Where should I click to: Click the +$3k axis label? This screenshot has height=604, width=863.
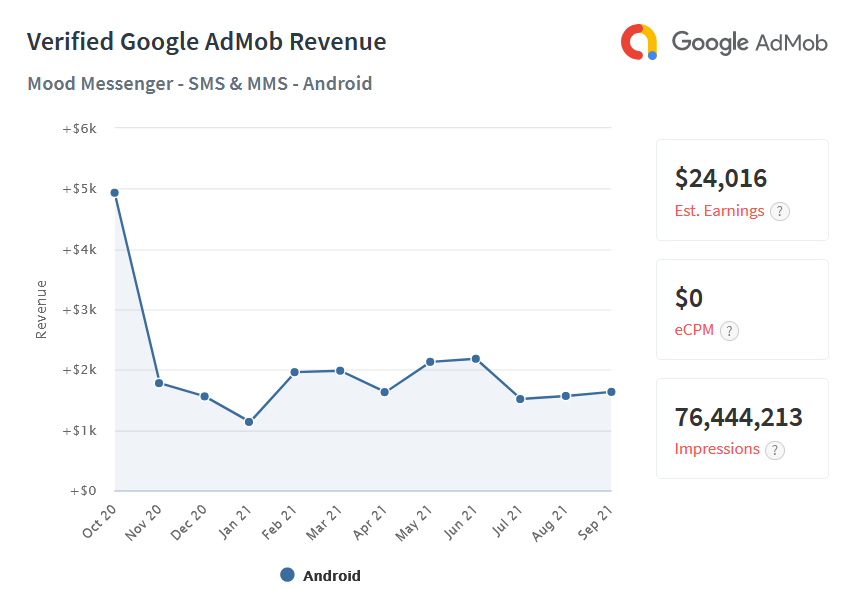pyautogui.click(x=79, y=310)
